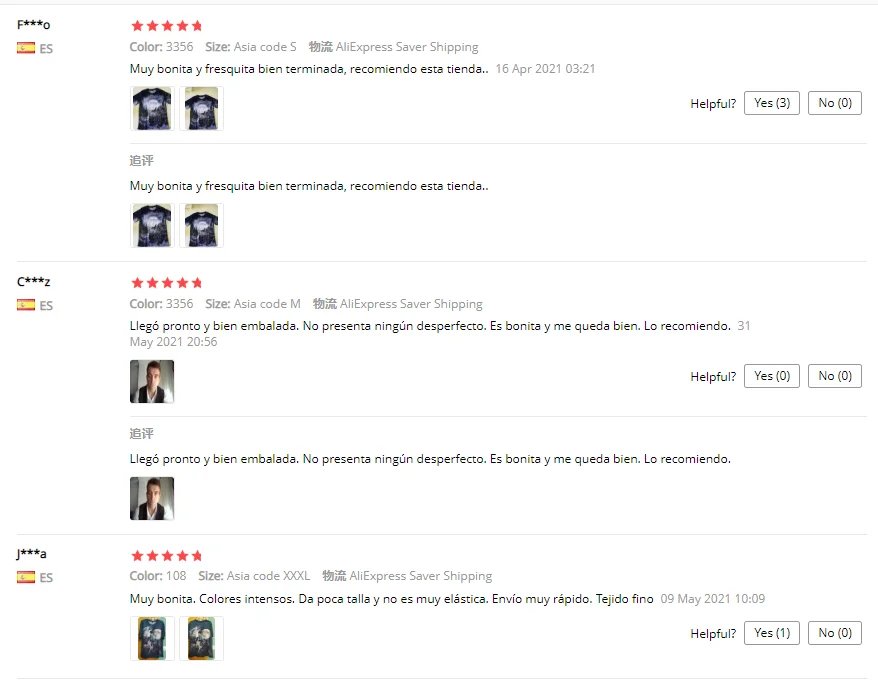This screenshot has width=878, height=686.
Task: Click the star rating on F***o's review
Action: [x=166, y=26]
